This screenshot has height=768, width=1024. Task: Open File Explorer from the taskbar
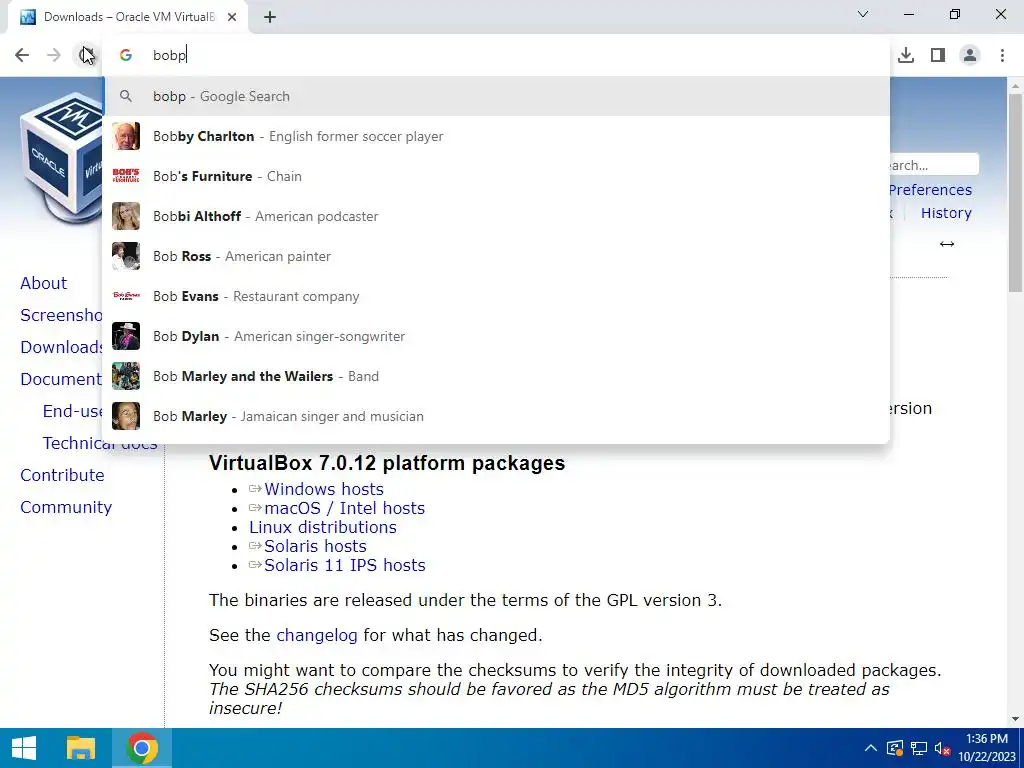[x=81, y=748]
